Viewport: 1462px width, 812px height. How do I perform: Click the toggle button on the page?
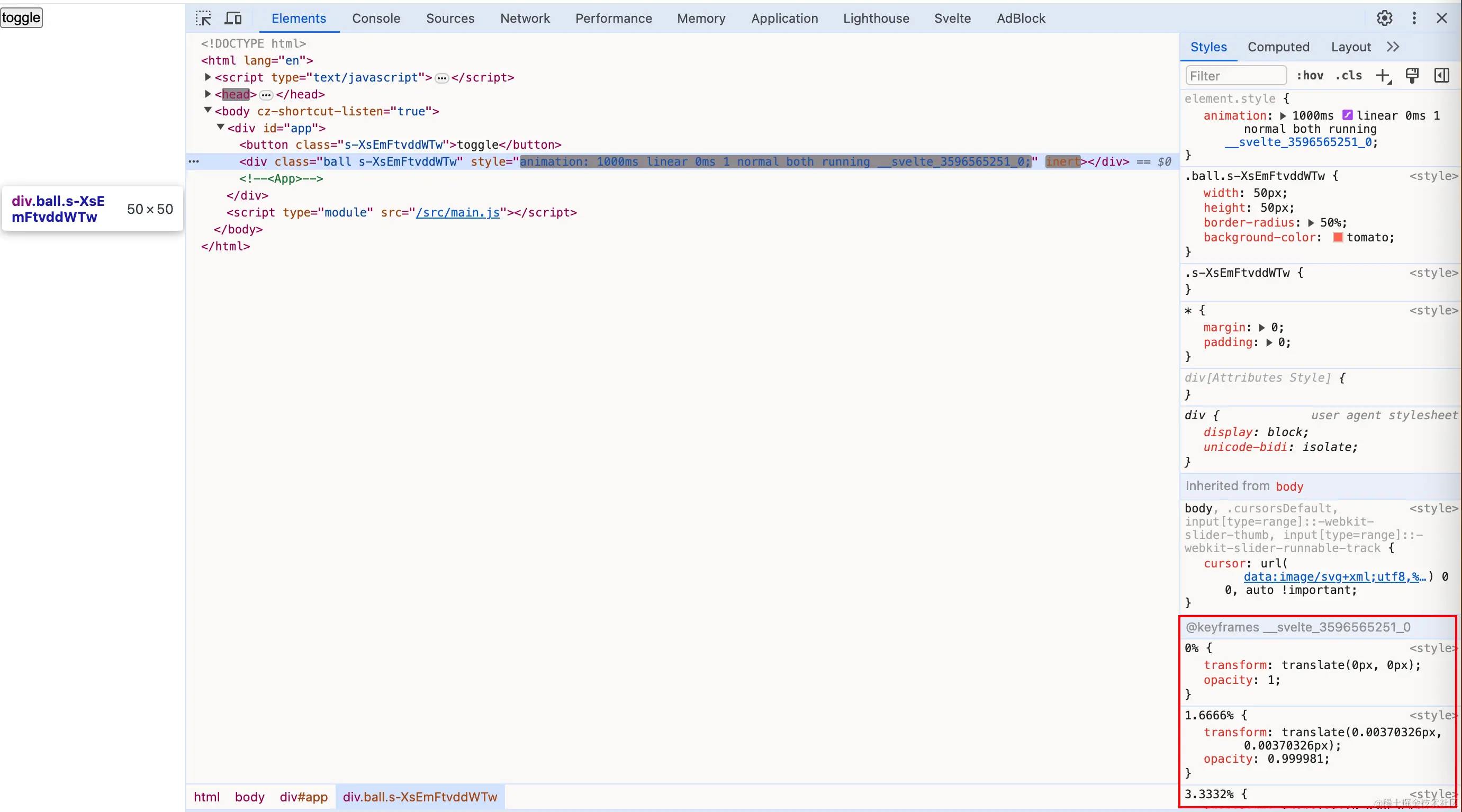point(21,17)
